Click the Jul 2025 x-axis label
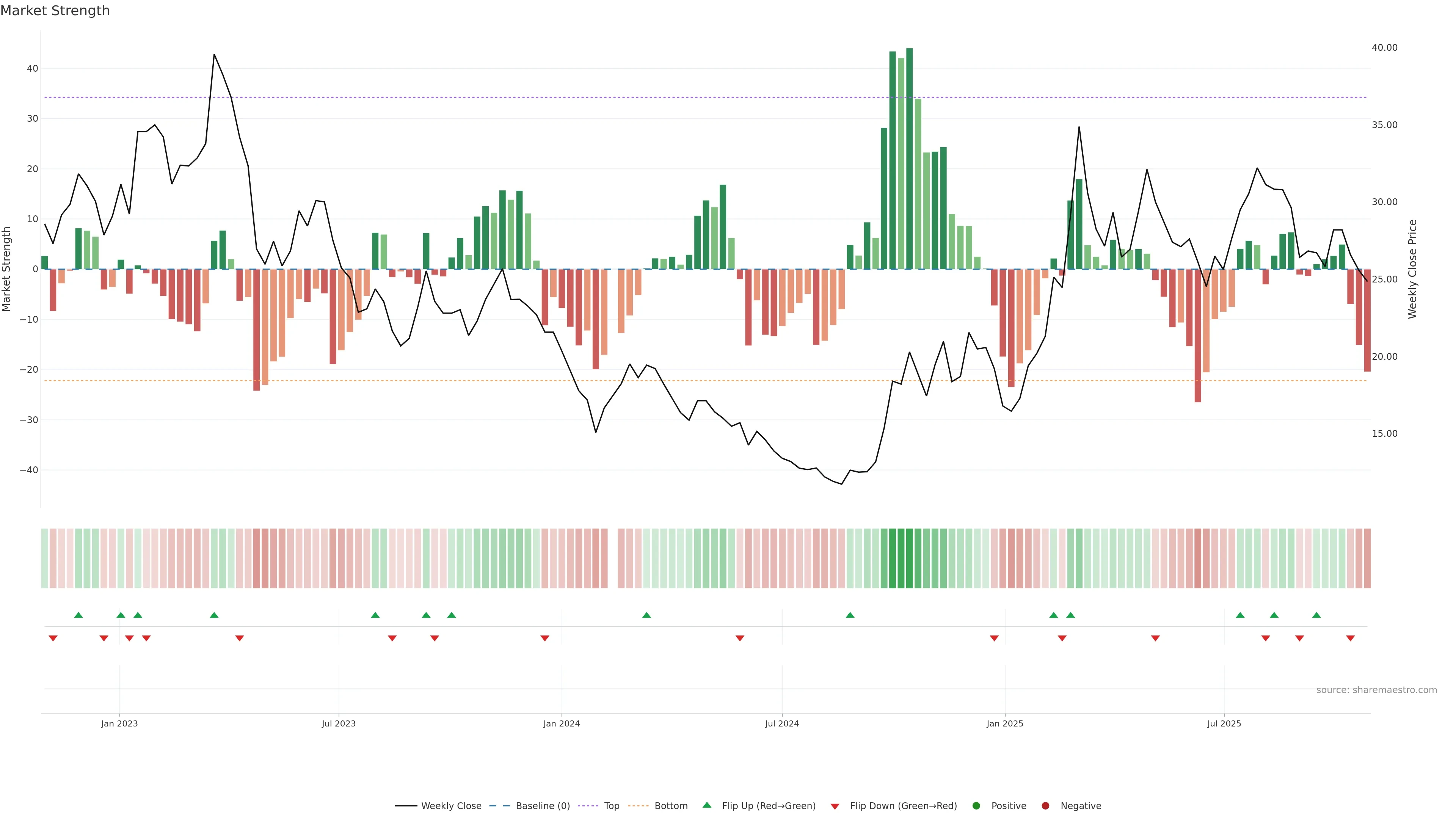 pos(1224,723)
